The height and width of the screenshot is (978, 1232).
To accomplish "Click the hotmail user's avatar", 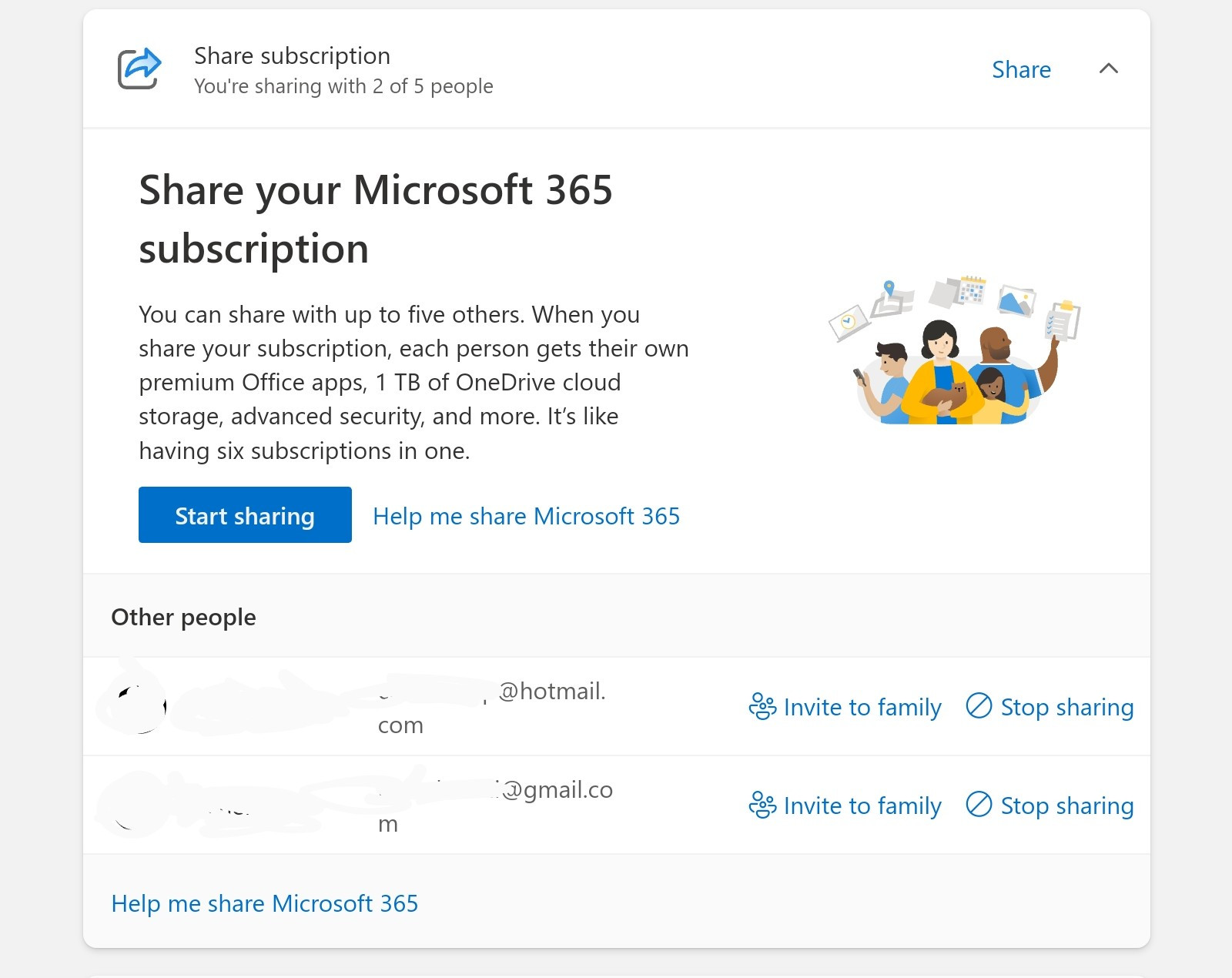I will 136,706.
